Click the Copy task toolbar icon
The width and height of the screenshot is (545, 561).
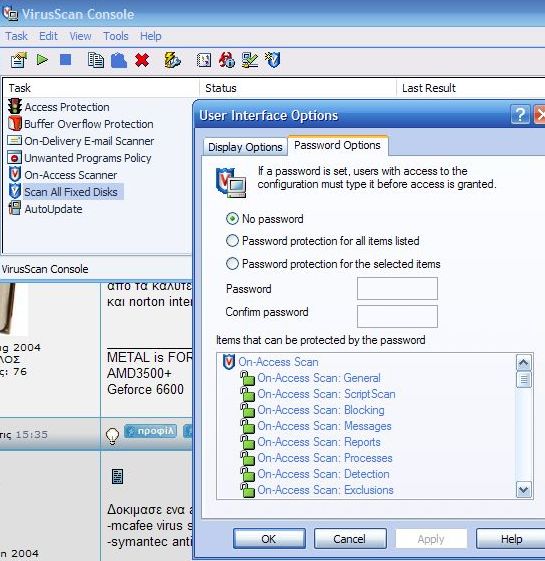click(x=96, y=60)
